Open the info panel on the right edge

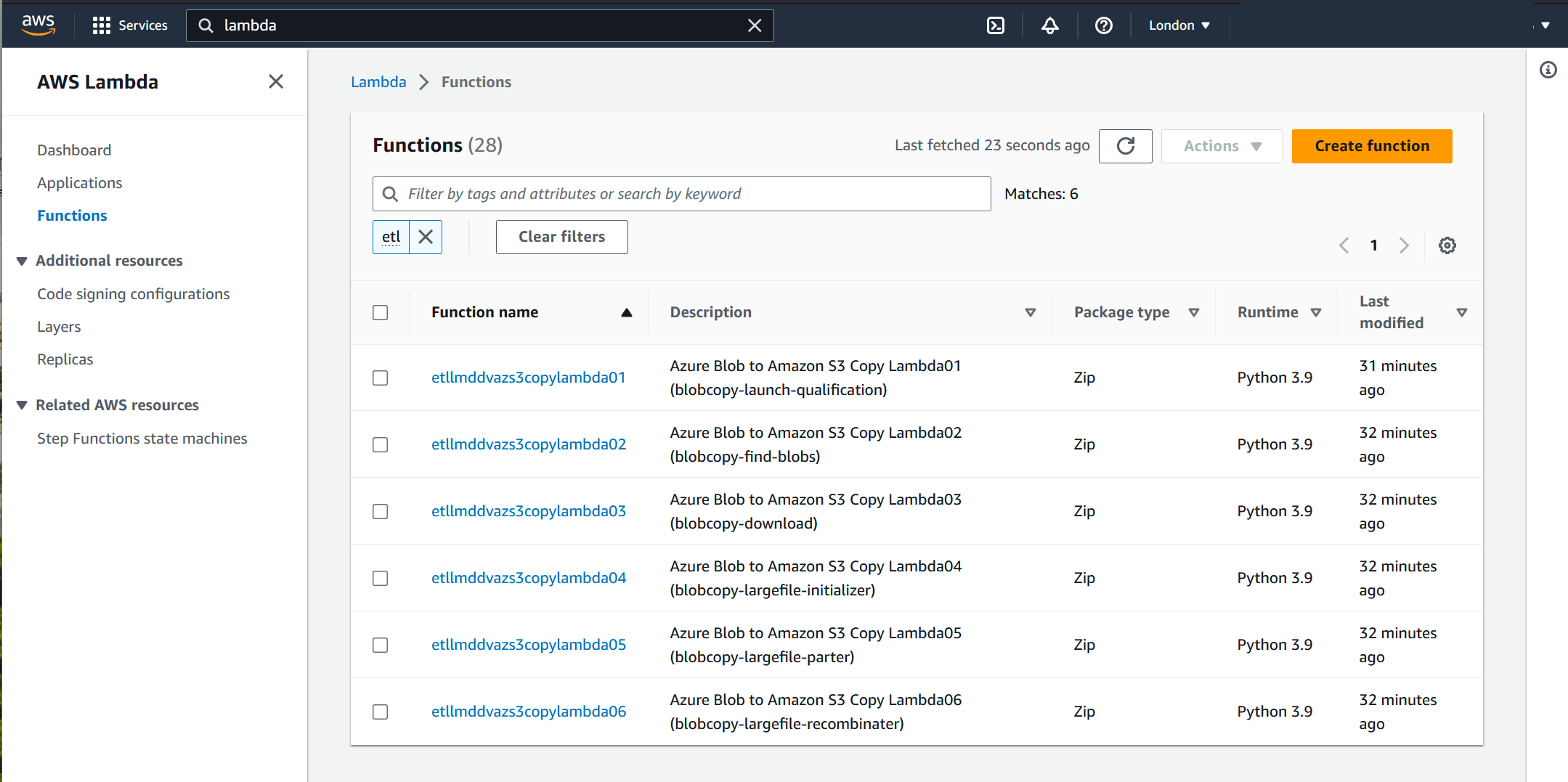(x=1548, y=70)
